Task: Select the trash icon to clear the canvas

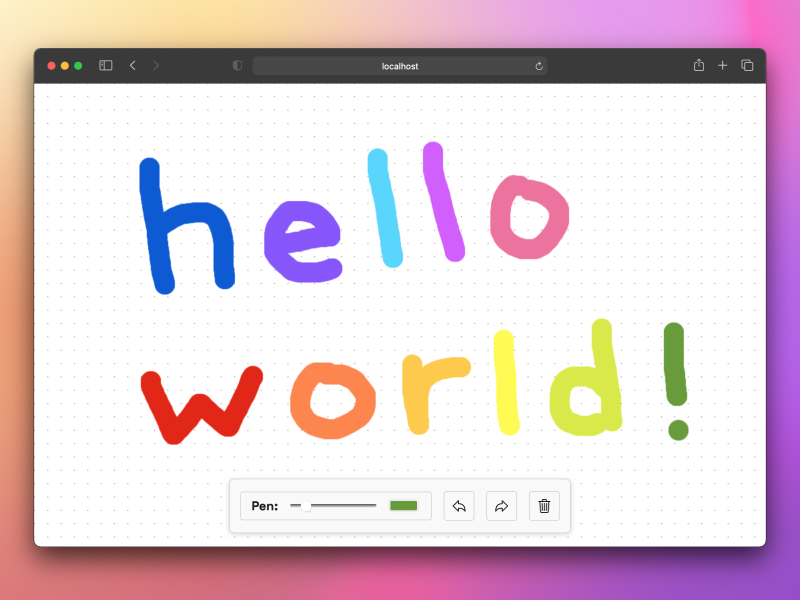Action: pyautogui.click(x=543, y=506)
